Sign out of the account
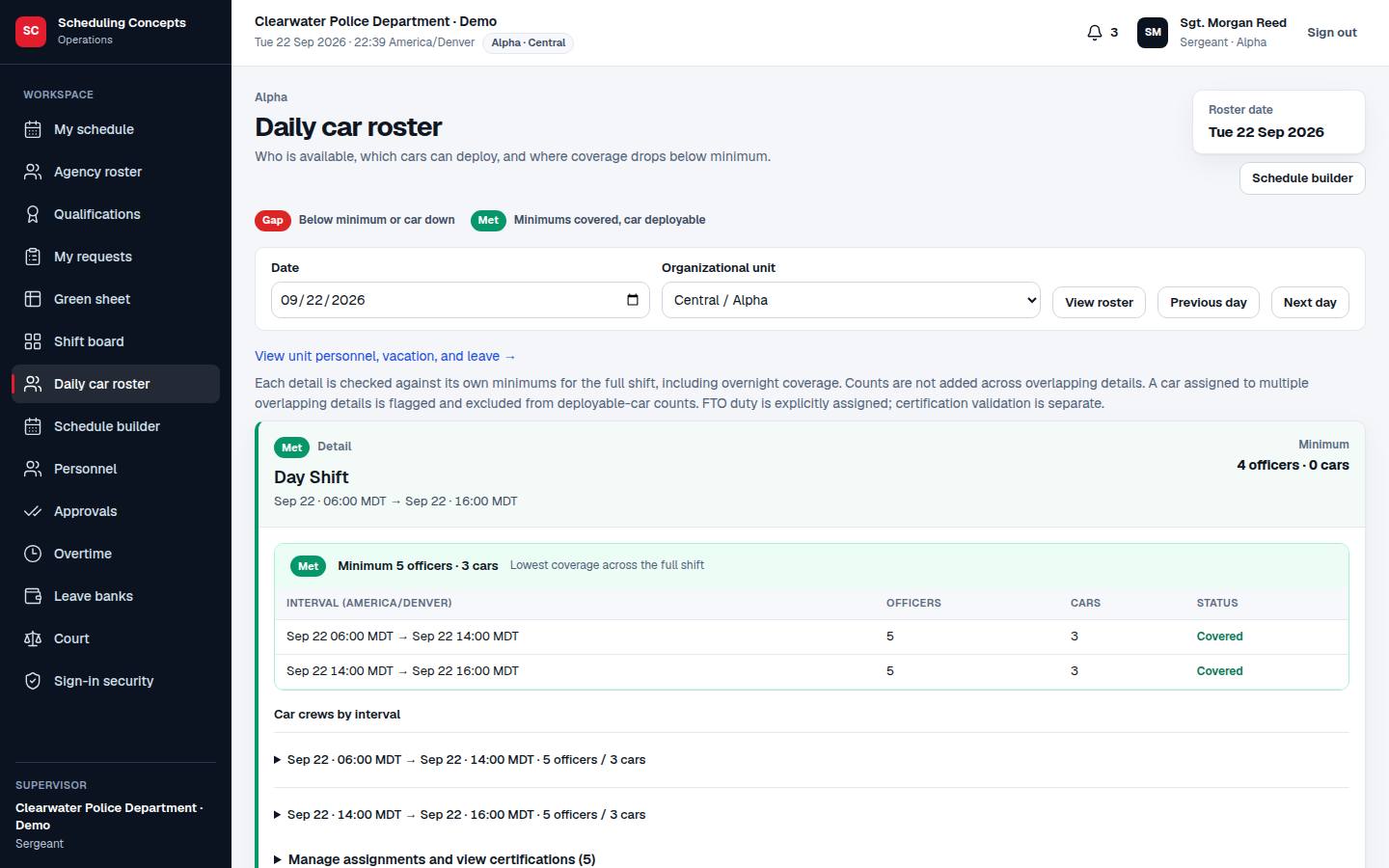The image size is (1389, 868). point(1331,33)
